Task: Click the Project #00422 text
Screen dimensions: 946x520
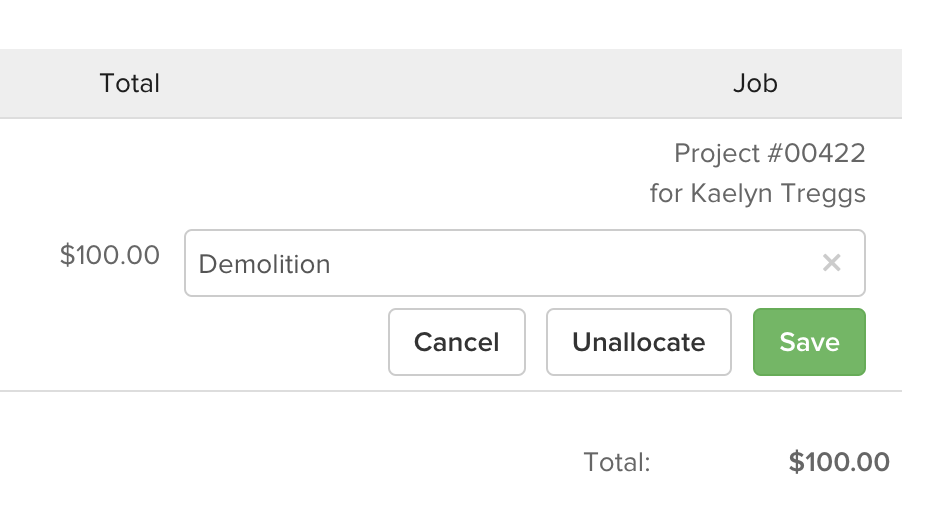Action: pyautogui.click(x=769, y=153)
